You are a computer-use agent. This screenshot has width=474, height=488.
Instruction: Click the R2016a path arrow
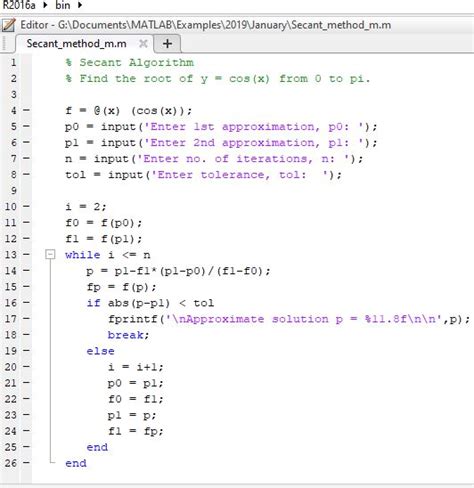click(46, 5)
